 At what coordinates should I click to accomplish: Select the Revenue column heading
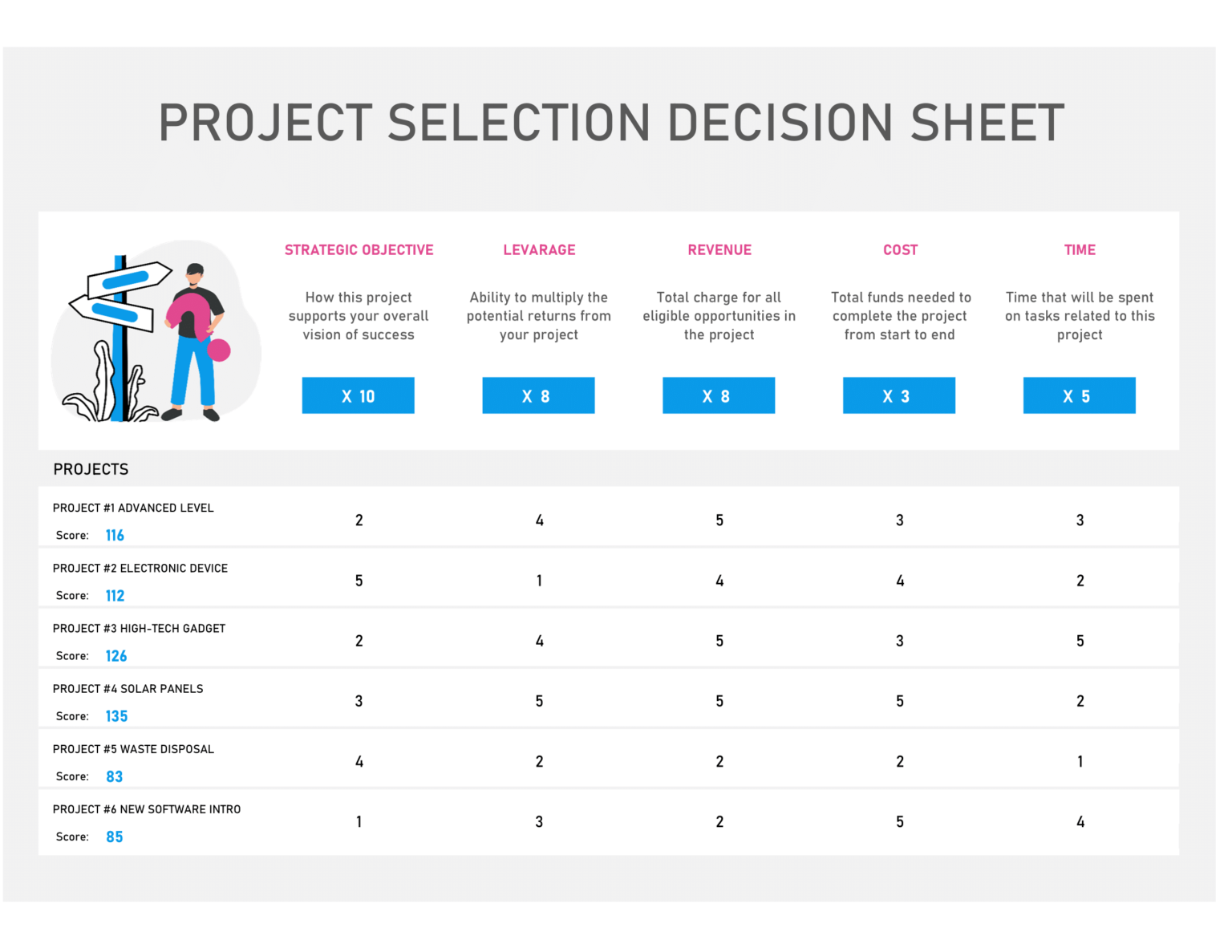tap(719, 250)
